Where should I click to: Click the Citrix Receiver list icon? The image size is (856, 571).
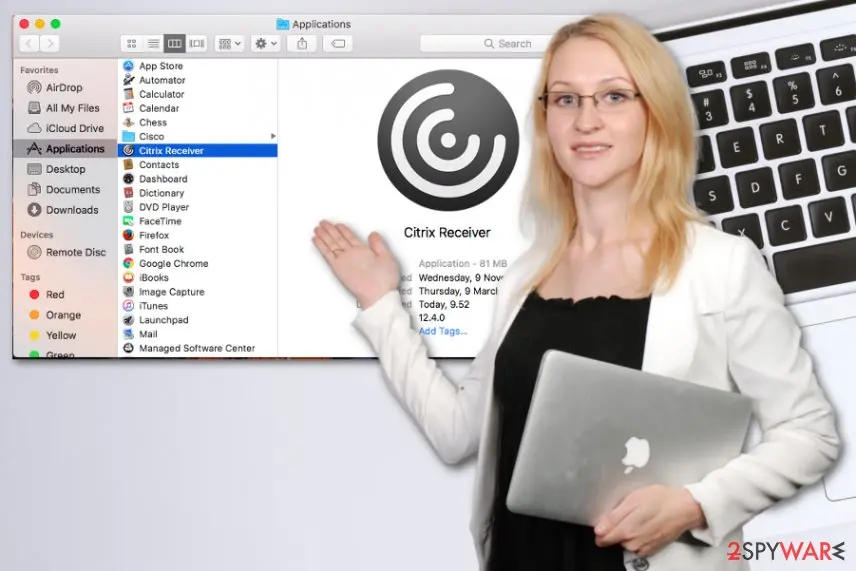pyautogui.click(x=128, y=151)
